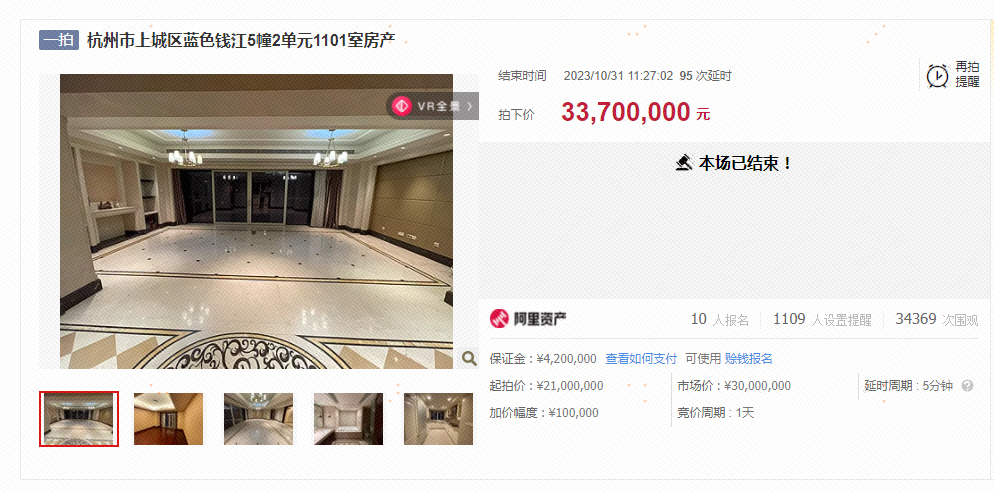Click the magnifier zoom icon on photo
The width and height of the screenshot is (994, 492).
tap(469, 359)
